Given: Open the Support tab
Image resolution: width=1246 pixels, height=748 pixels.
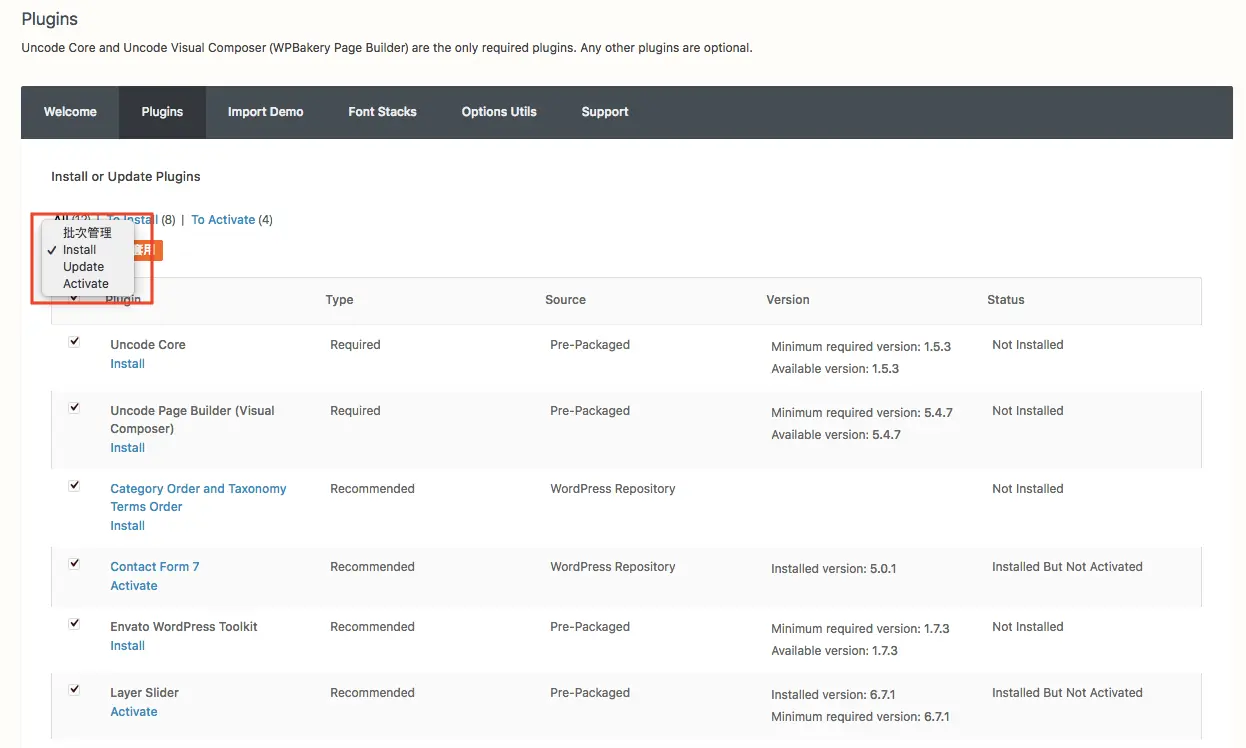Looking at the screenshot, I should (x=605, y=112).
